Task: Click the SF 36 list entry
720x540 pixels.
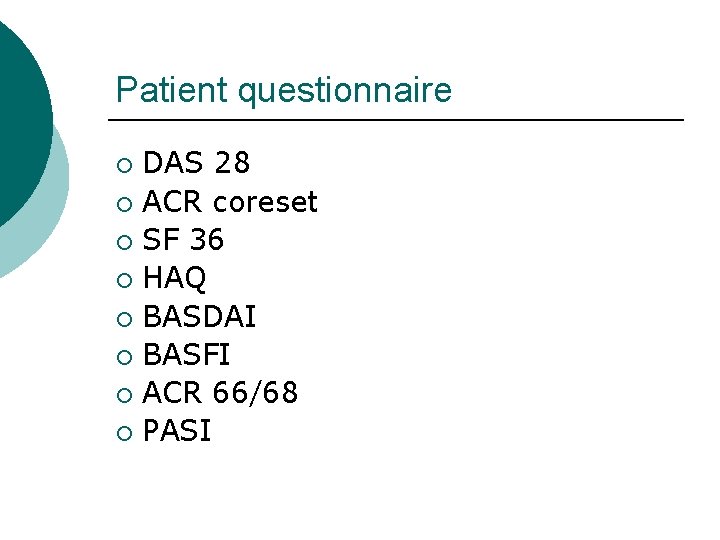Action: click(x=183, y=240)
